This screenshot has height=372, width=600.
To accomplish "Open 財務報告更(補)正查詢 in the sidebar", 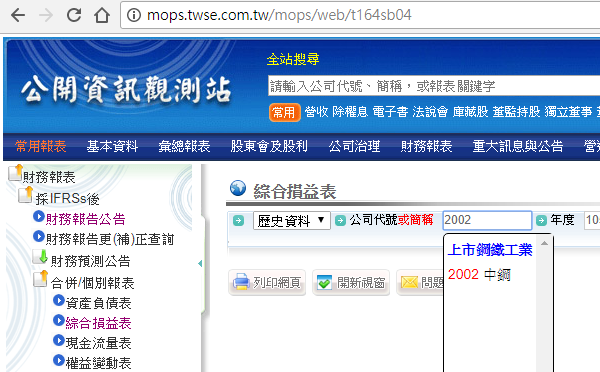I will [110, 239].
